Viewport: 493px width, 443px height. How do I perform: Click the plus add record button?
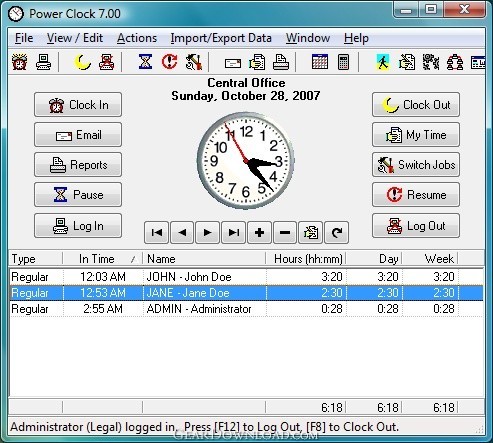[x=259, y=232]
